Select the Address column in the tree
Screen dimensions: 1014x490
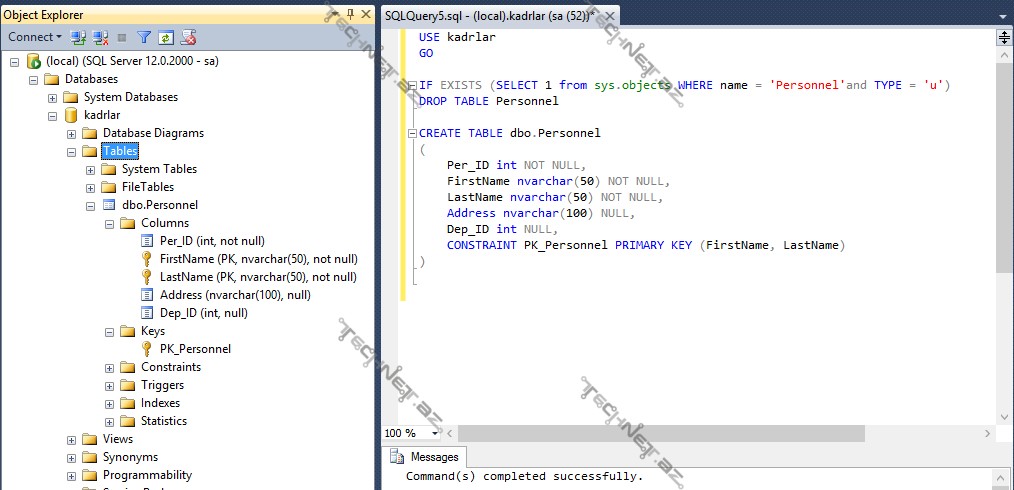coord(234,295)
